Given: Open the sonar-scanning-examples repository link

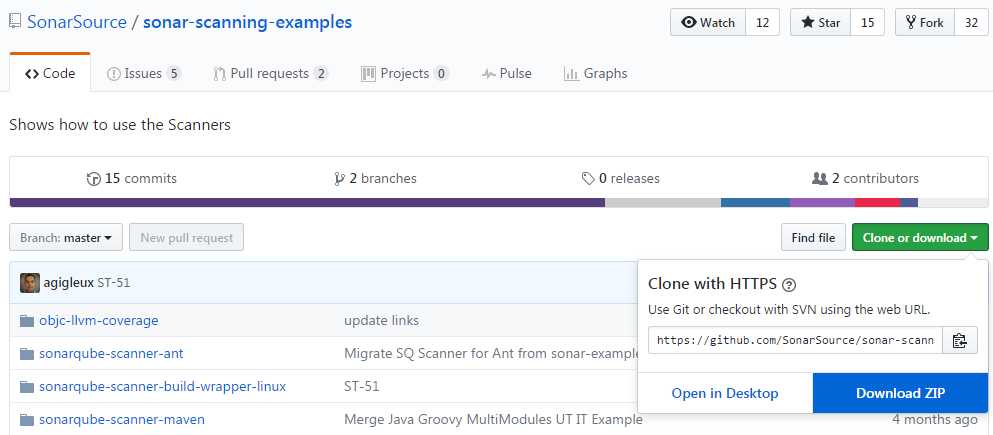Looking at the screenshot, I should coord(248,22).
